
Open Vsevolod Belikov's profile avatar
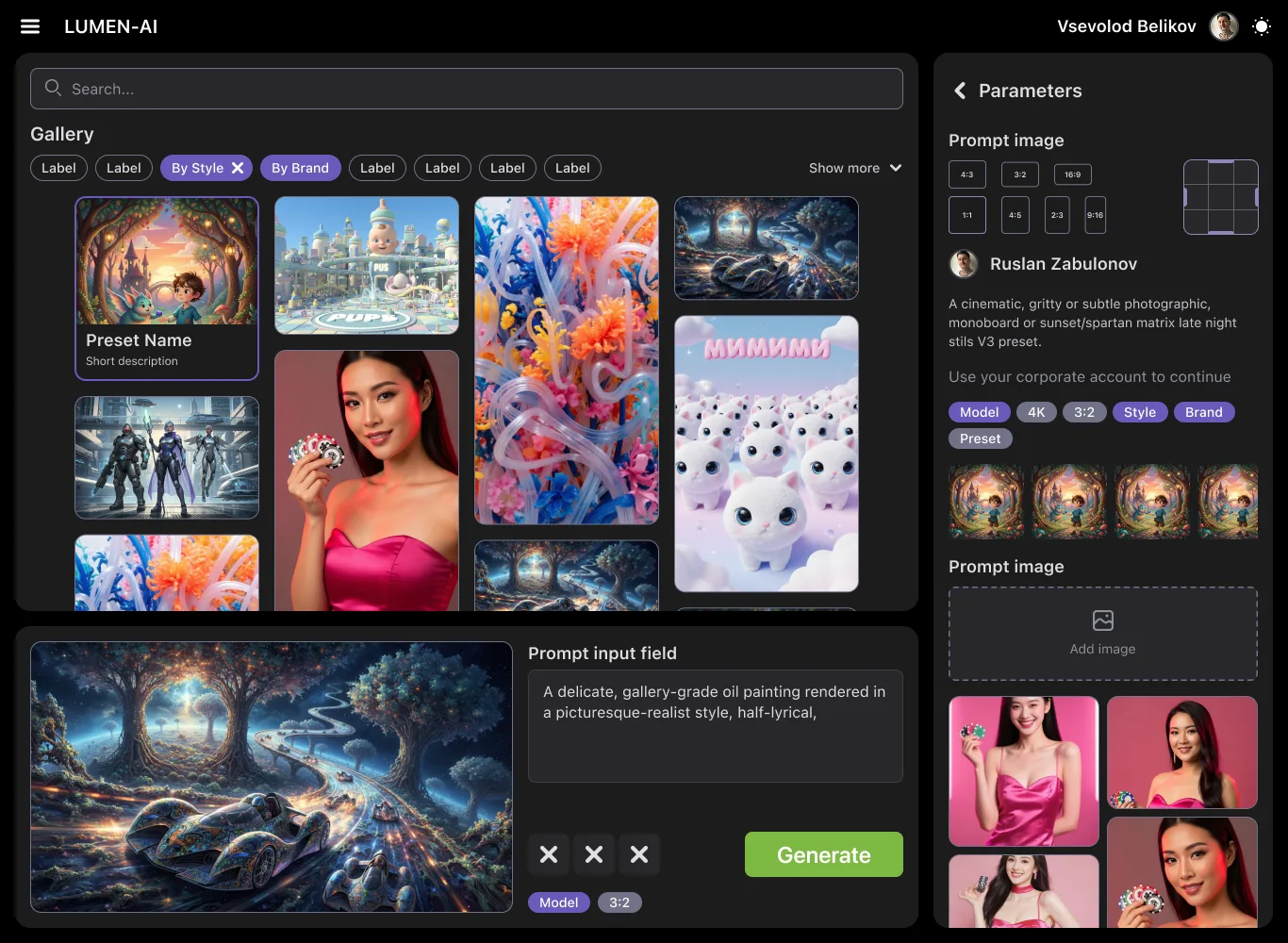point(1224,26)
